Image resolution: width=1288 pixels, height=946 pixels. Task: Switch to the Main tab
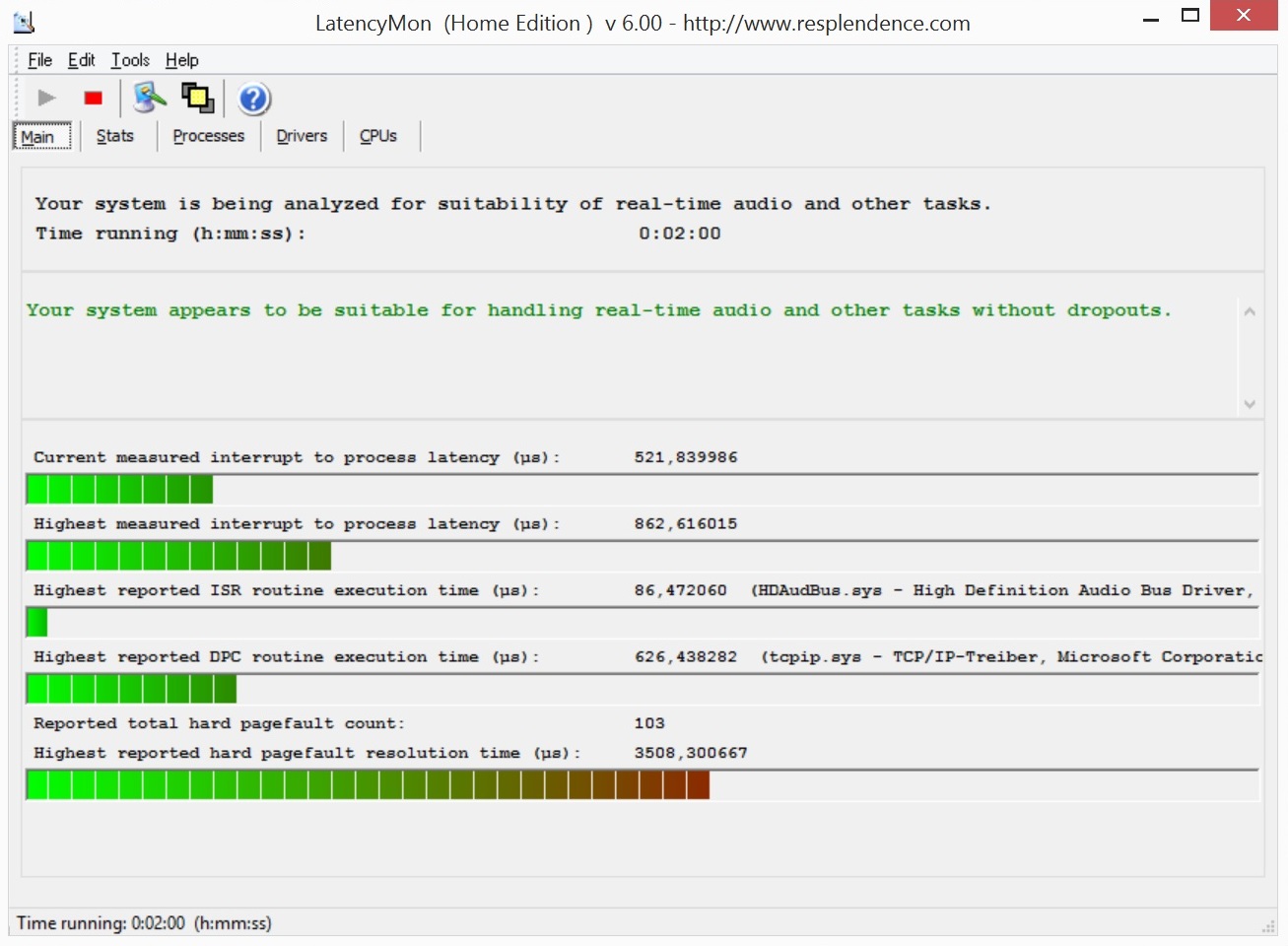[x=42, y=136]
